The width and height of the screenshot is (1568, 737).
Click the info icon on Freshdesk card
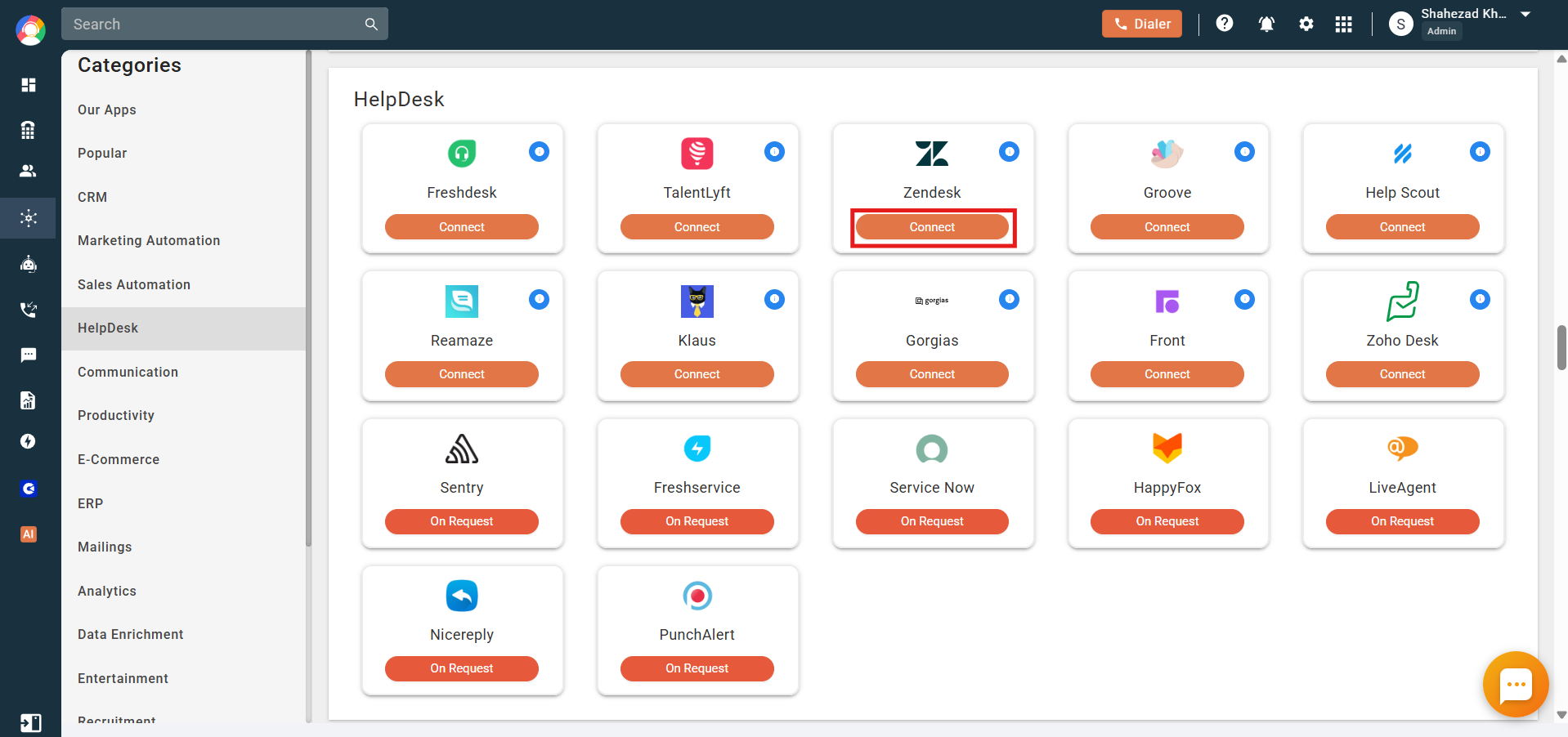540,151
